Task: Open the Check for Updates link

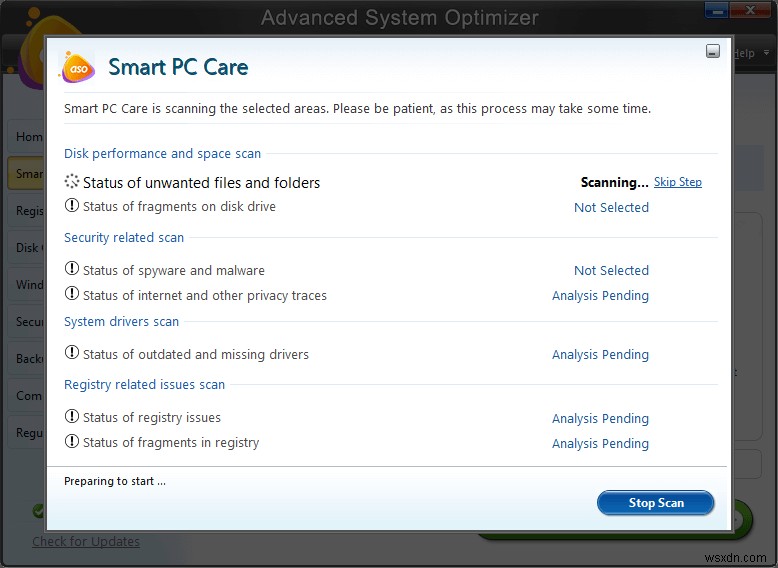Action: click(86, 542)
